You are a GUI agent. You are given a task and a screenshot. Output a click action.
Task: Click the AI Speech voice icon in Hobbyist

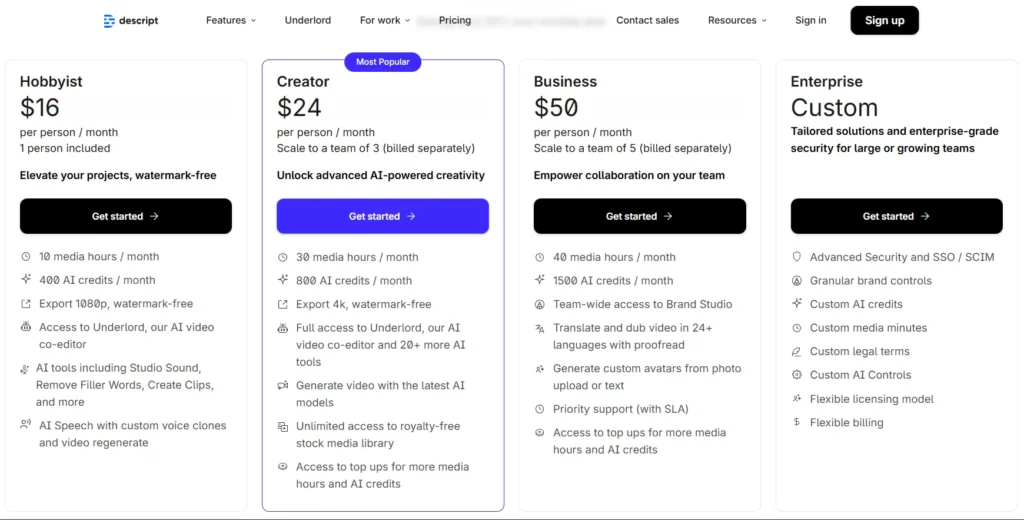(25, 425)
